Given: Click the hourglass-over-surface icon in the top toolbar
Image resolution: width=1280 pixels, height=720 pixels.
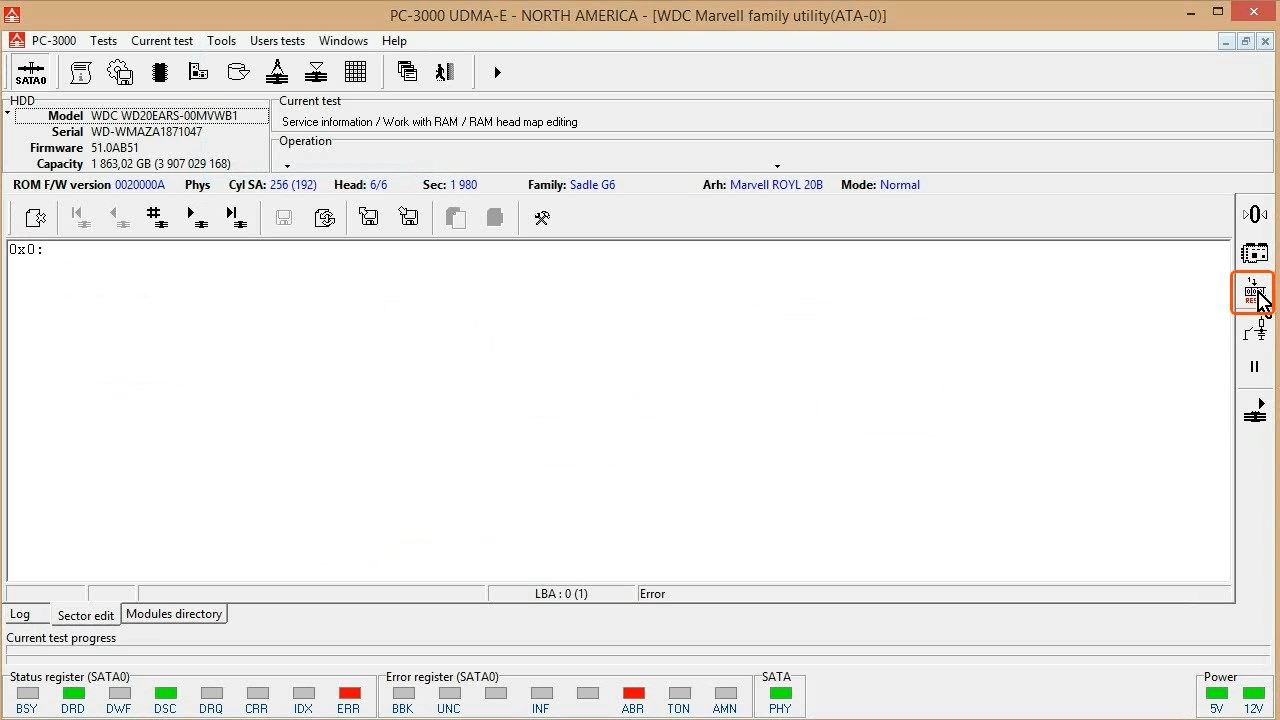Looking at the screenshot, I should (316, 72).
